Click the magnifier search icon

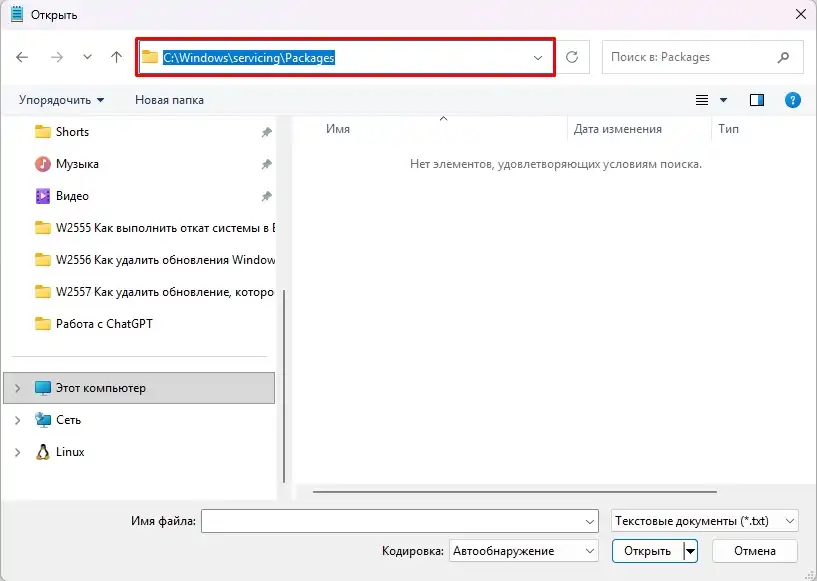(783, 57)
